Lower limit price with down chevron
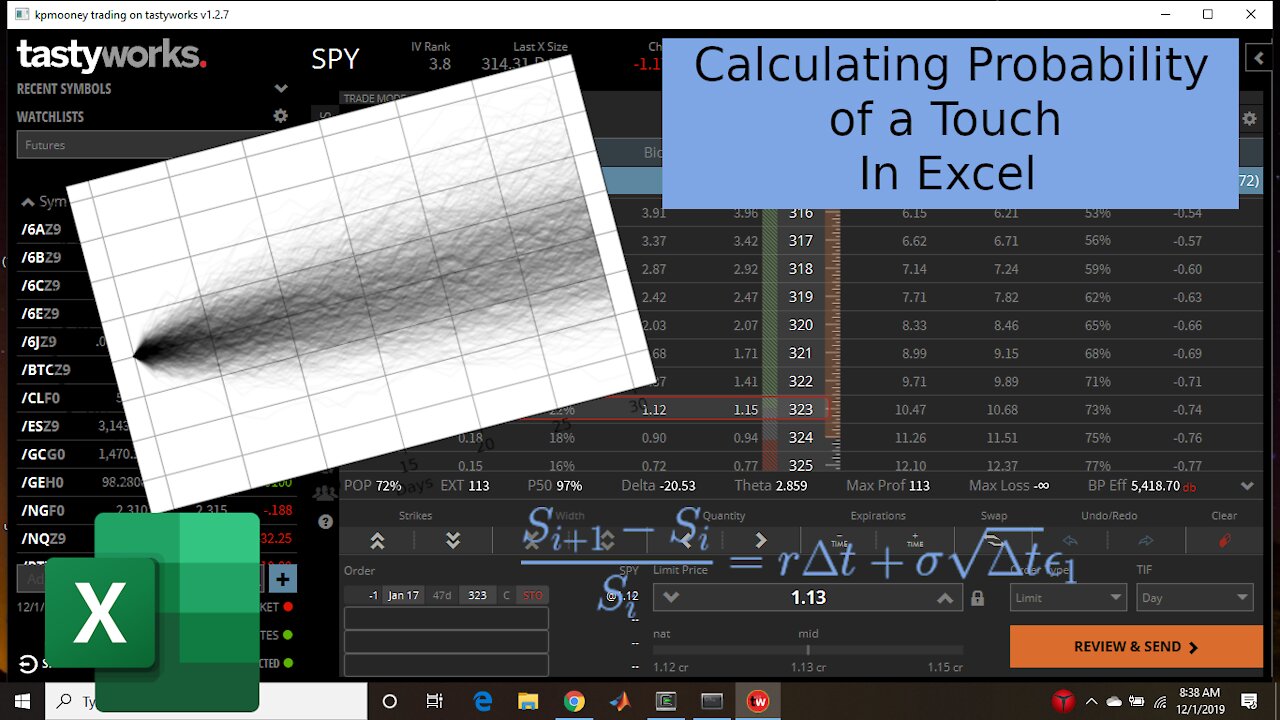Screen dimensions: 1280x720 (671, 598)
